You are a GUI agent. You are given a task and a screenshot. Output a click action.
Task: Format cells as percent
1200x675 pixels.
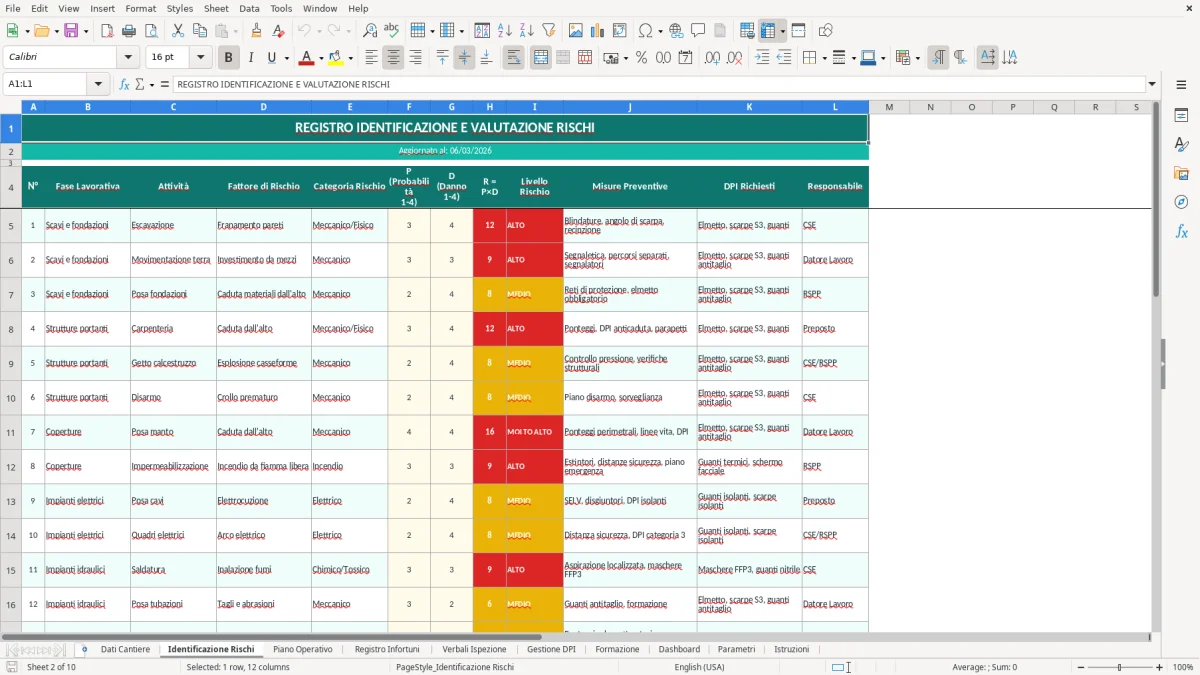641,58
